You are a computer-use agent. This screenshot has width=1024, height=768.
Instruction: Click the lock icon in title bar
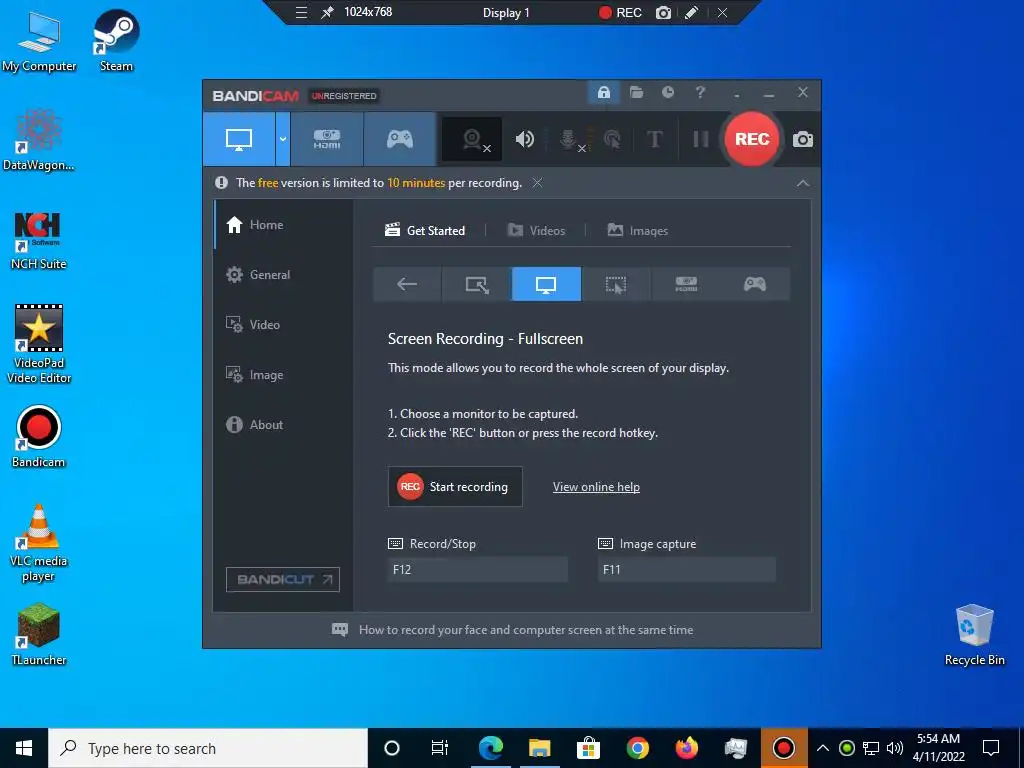(603, 93)
